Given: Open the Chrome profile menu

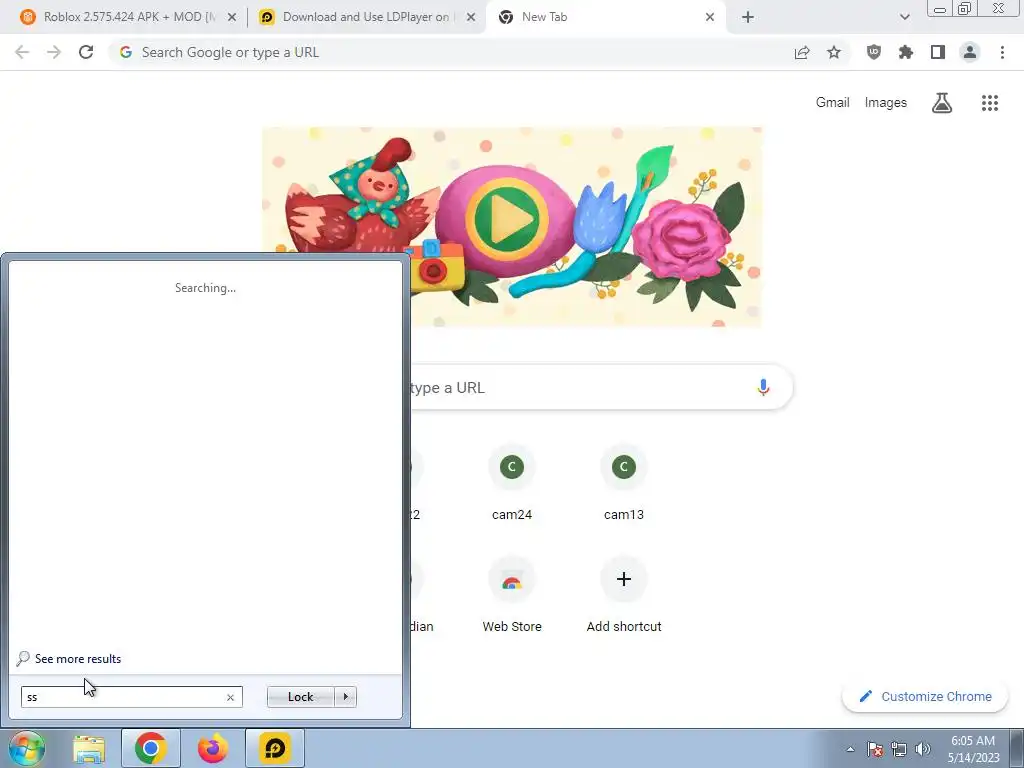Looking at the screenshot, I should coord(970,52).
